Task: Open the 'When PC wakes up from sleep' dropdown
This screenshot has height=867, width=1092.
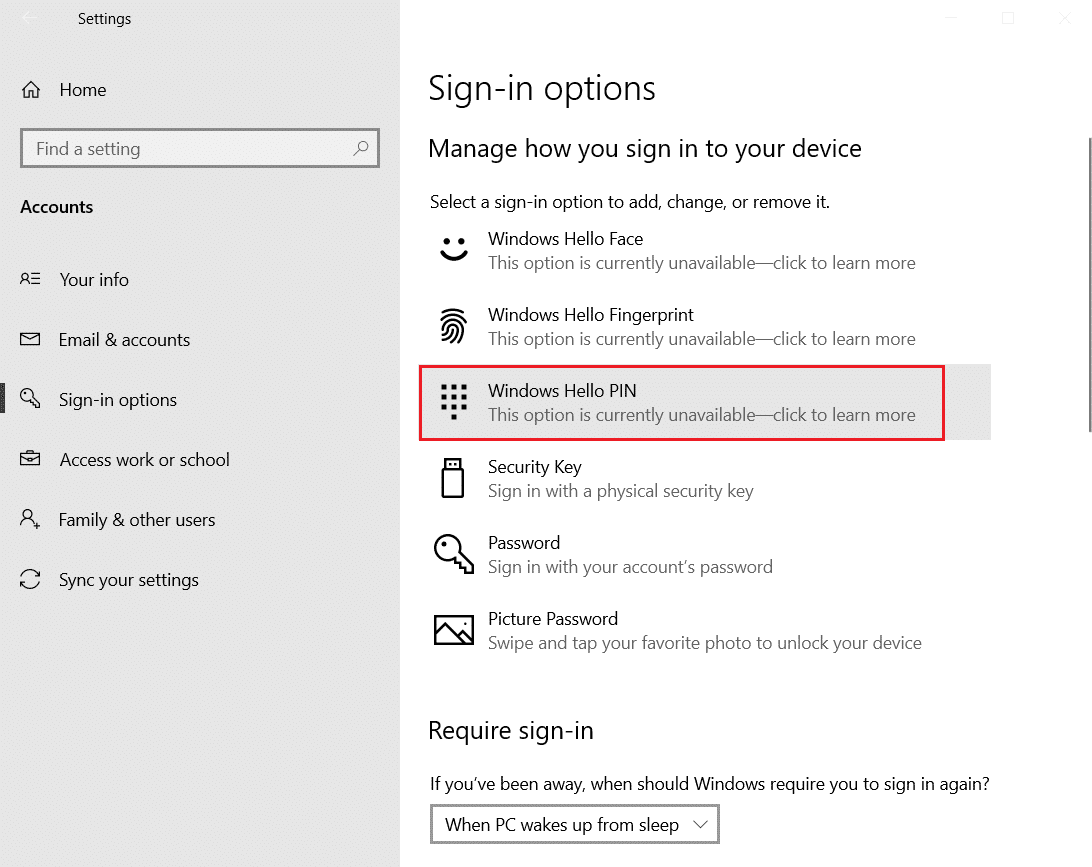Action: pyautogui.click(x=575, y=825)
